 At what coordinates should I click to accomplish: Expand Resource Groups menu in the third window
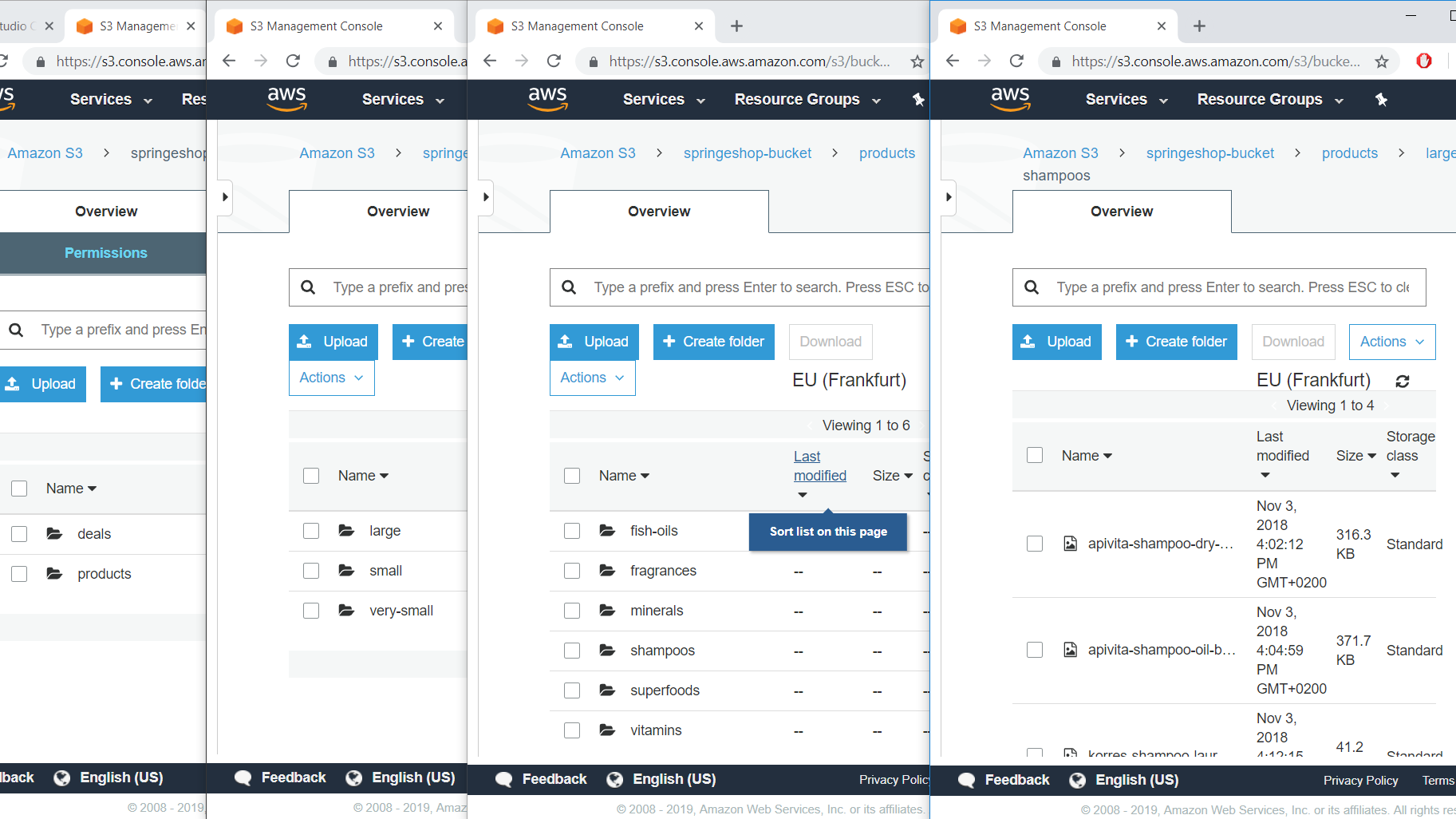point(807,100)
